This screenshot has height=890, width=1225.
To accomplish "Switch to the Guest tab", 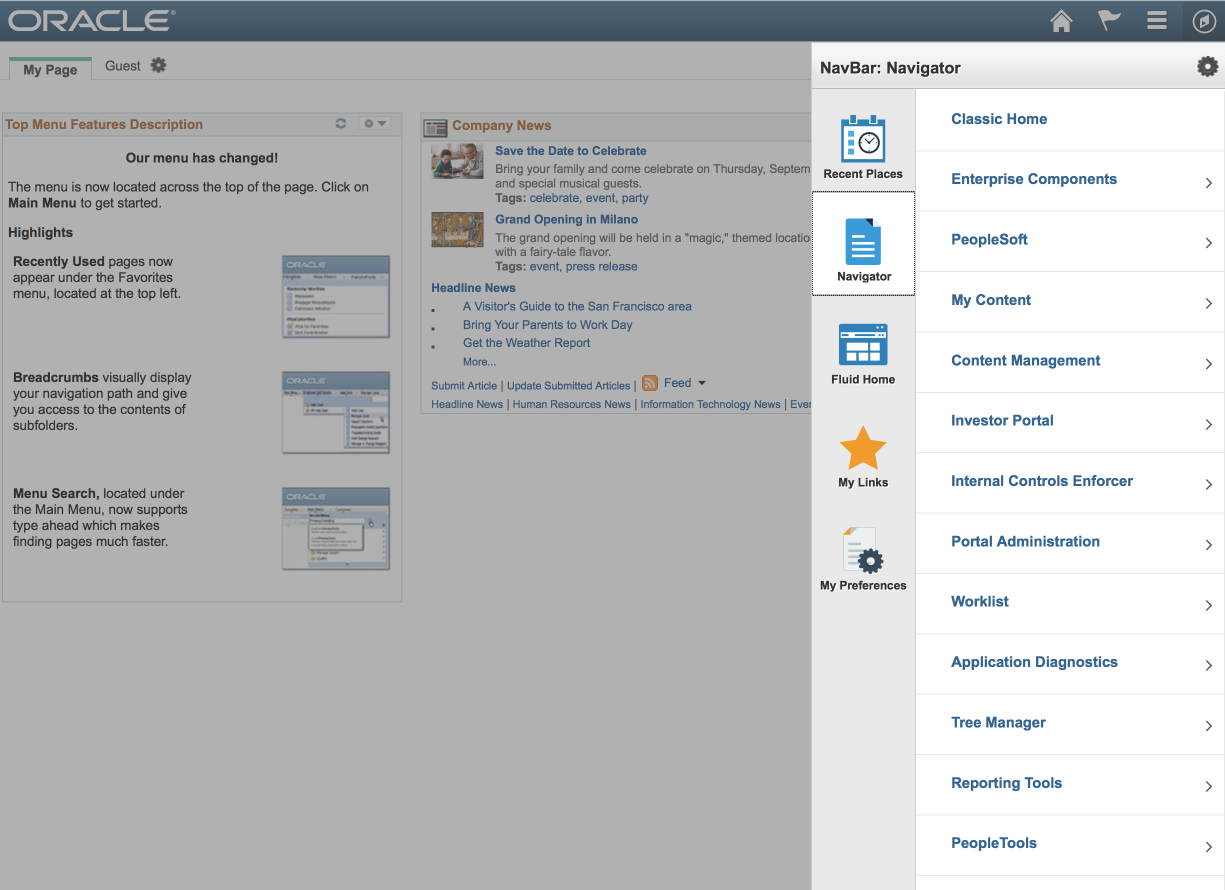I will (125, 65).
